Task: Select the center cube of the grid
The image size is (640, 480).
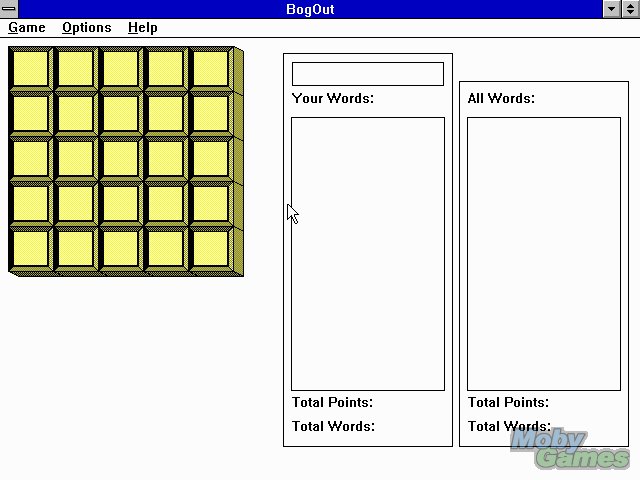Action: [120, 158]
